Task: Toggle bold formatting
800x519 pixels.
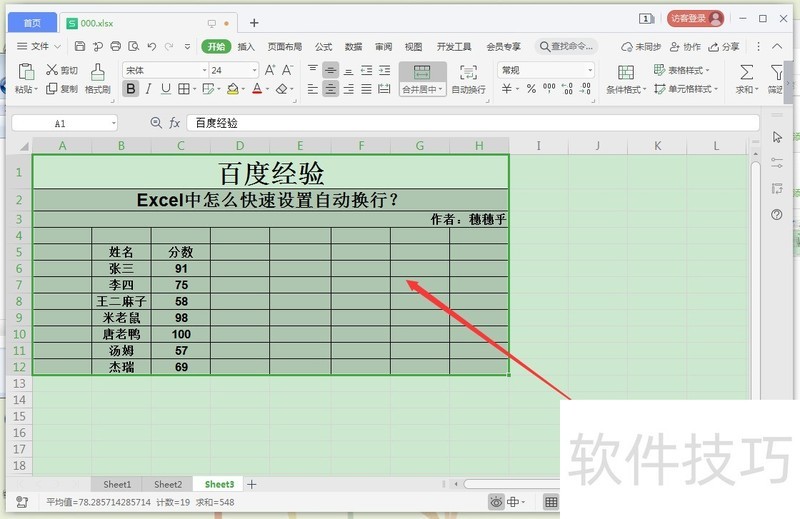Action: click(131, 89)
